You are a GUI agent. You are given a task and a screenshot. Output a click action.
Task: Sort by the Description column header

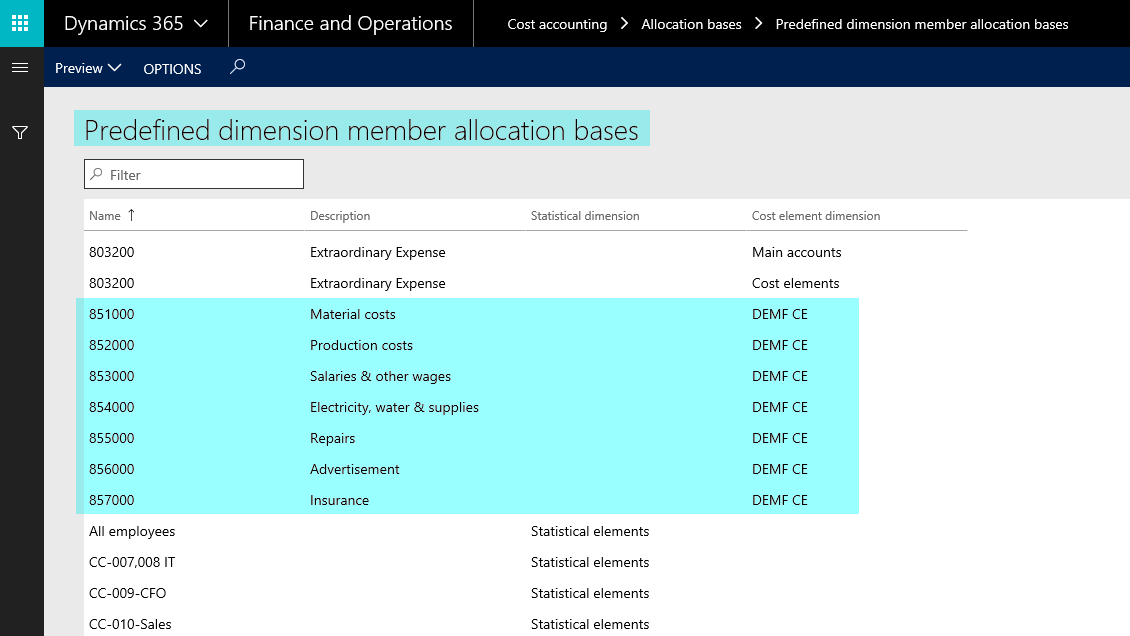pos(340,216)
